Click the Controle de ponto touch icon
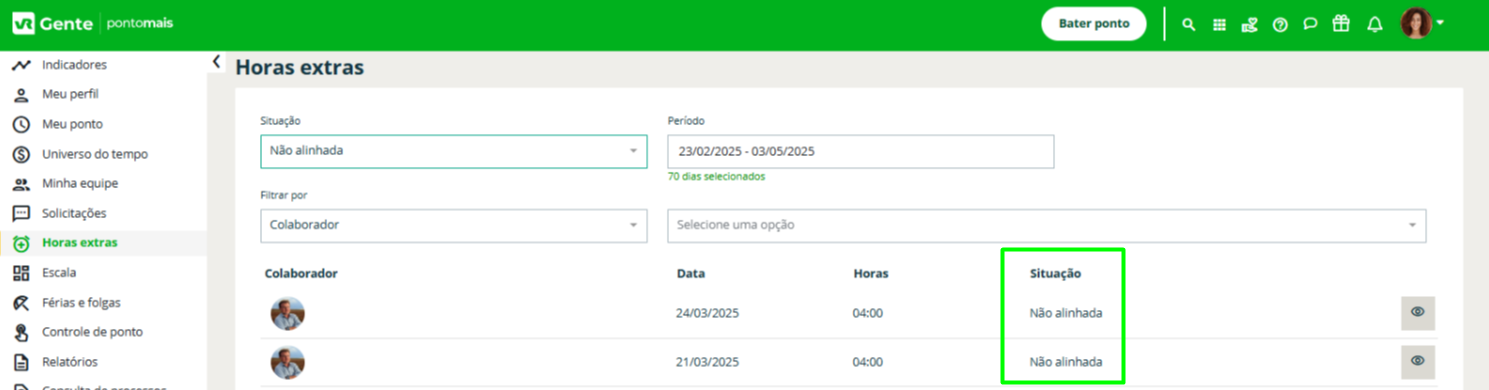The width and height of the screenshot is (1489, 390). coord(21,332)
